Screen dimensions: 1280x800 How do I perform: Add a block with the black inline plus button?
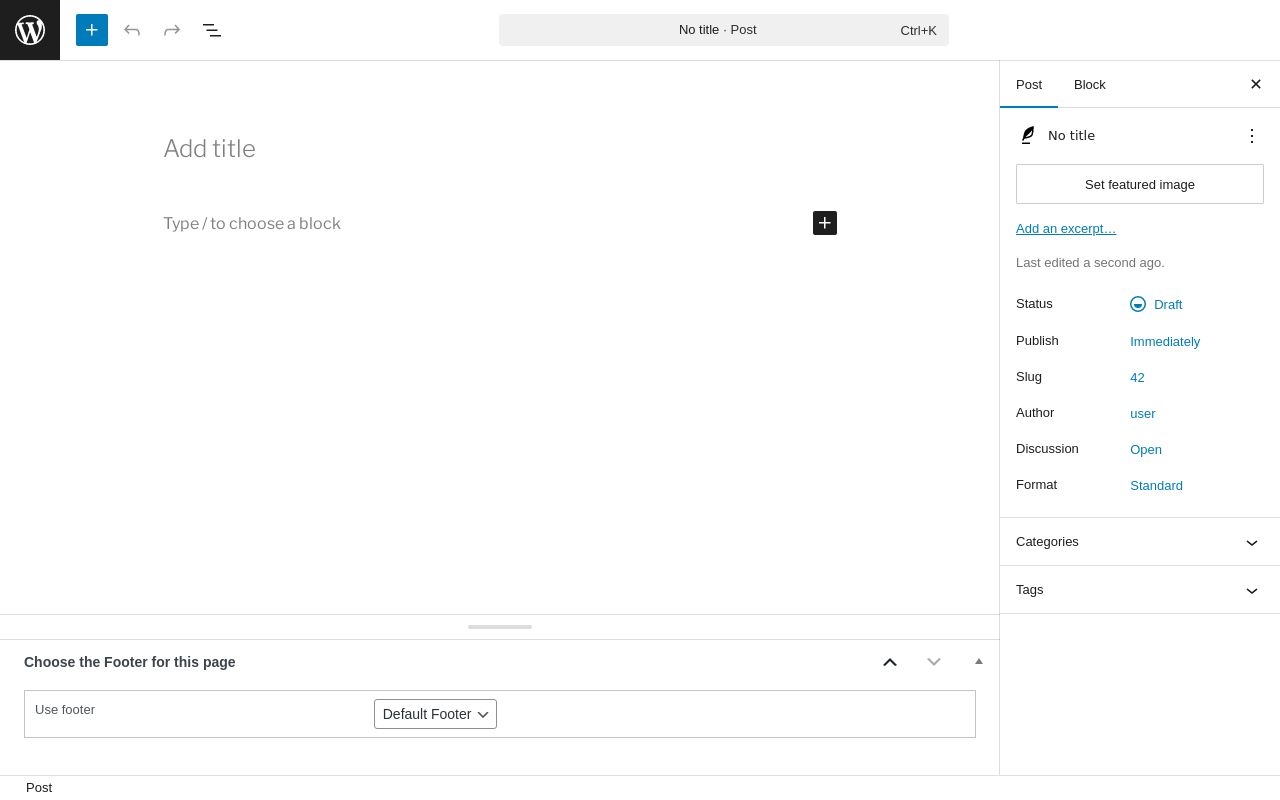(825, 223)
